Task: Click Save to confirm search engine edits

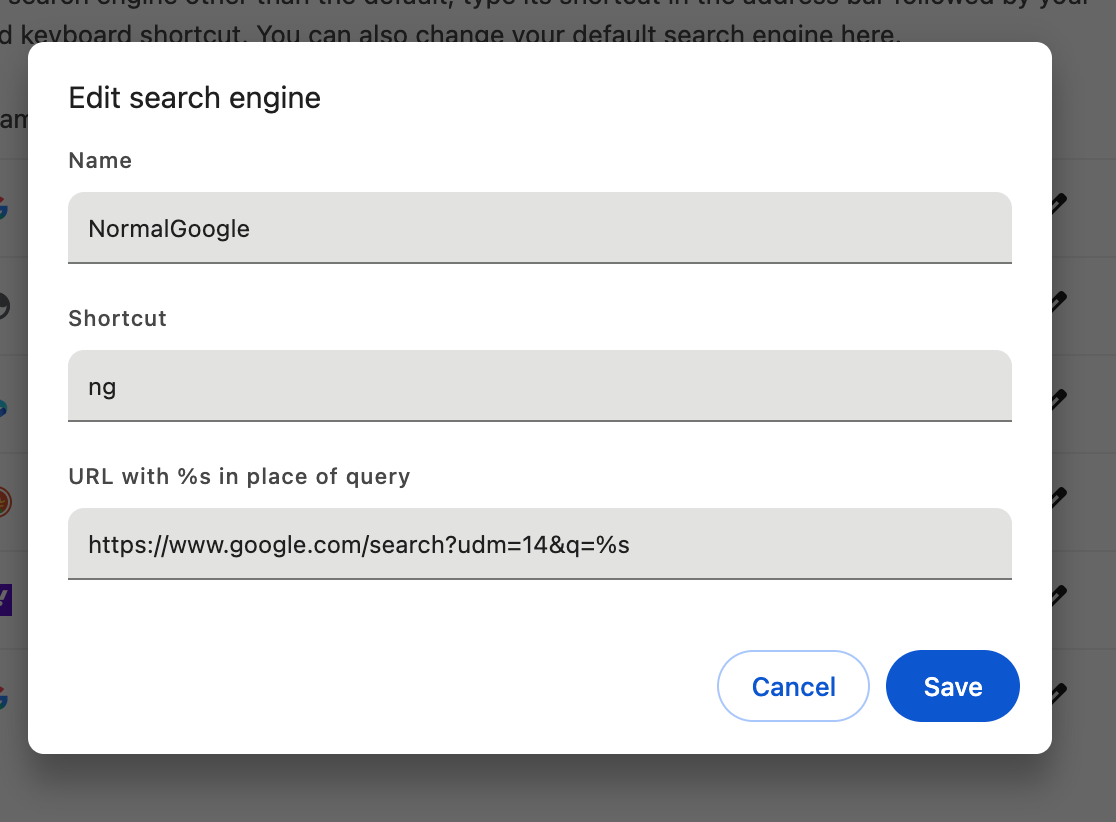Action: pyautogui.click(x=952, y=686)
